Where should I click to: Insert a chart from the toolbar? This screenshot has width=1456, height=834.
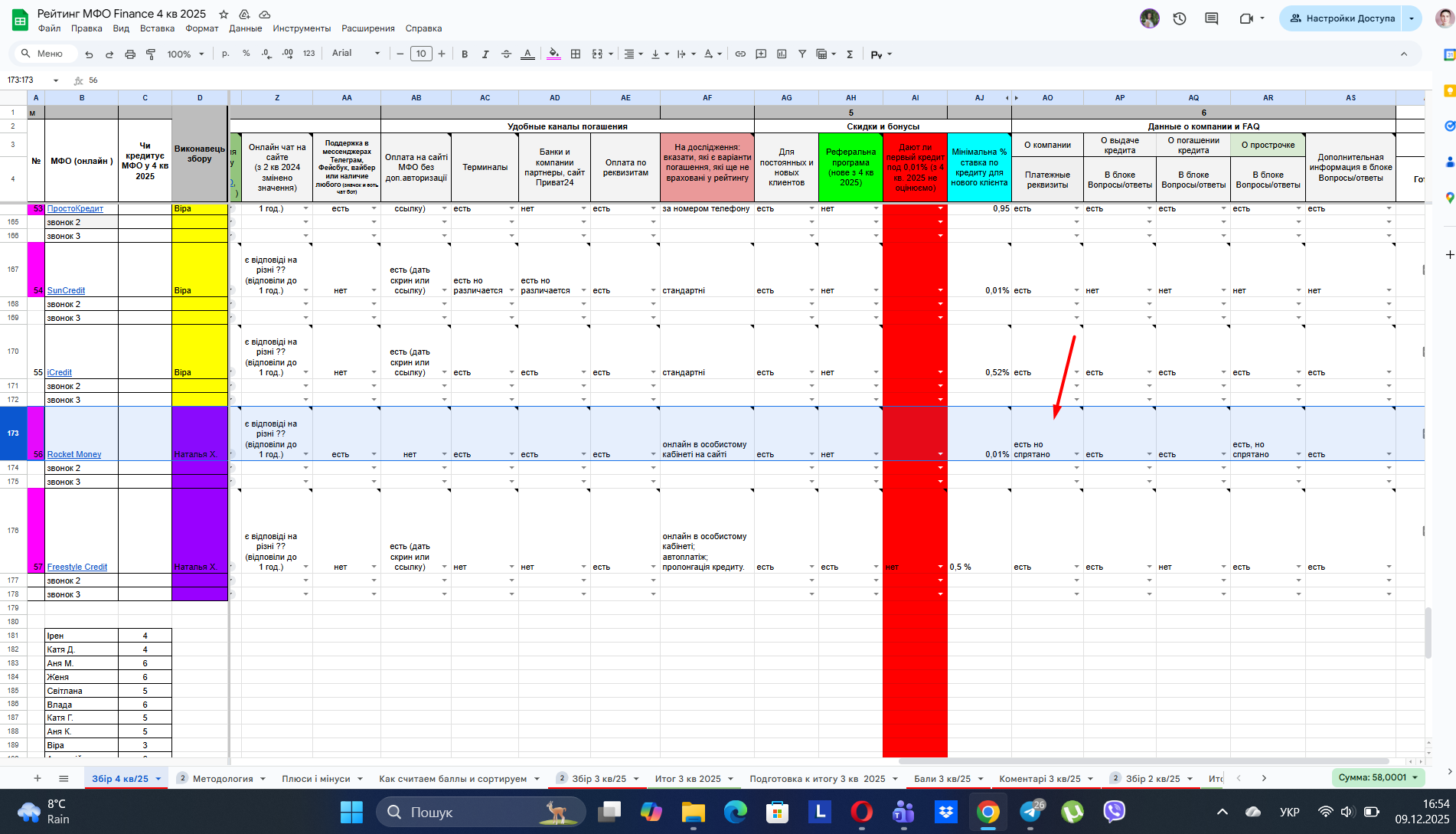(782, 54)
